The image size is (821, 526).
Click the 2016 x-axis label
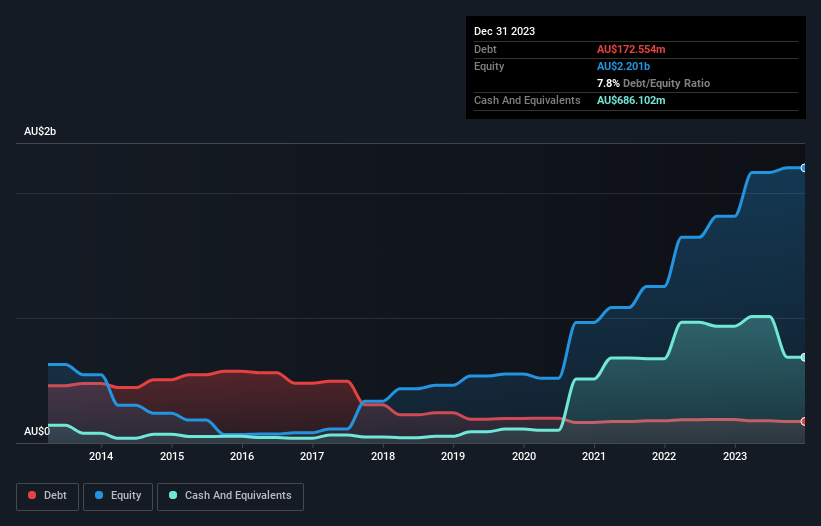[242, 456]
